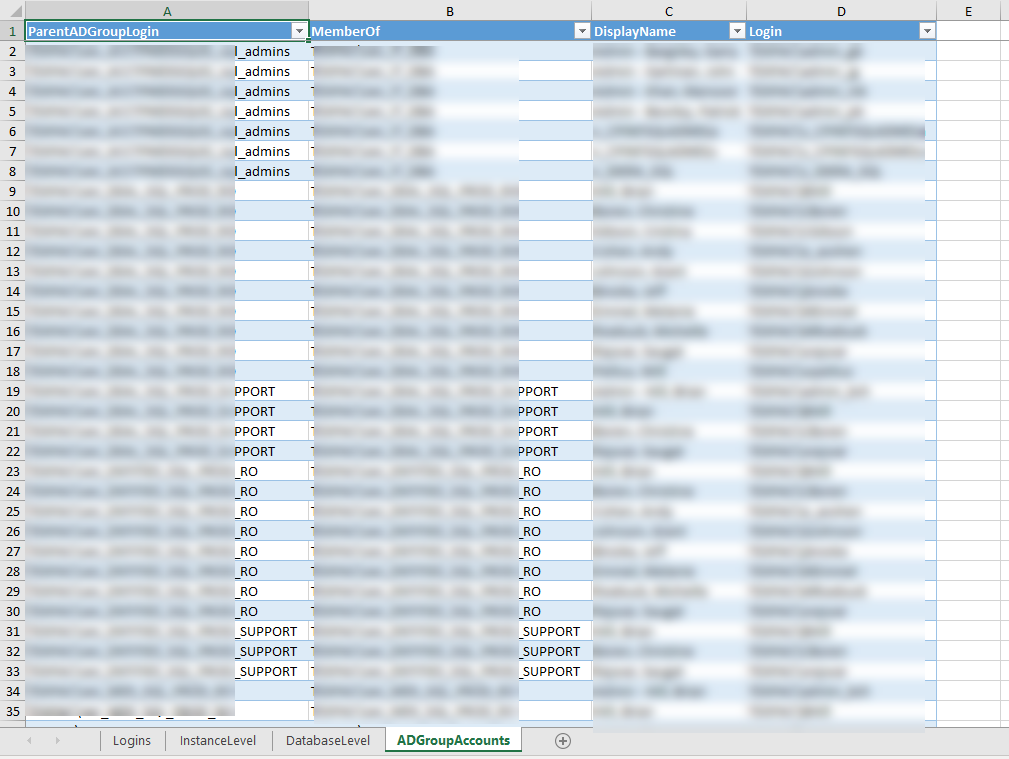Click the MemberOf header filter icon
Image resolution: width=1009 pixels, height=759 pixels.
point(582,30)
